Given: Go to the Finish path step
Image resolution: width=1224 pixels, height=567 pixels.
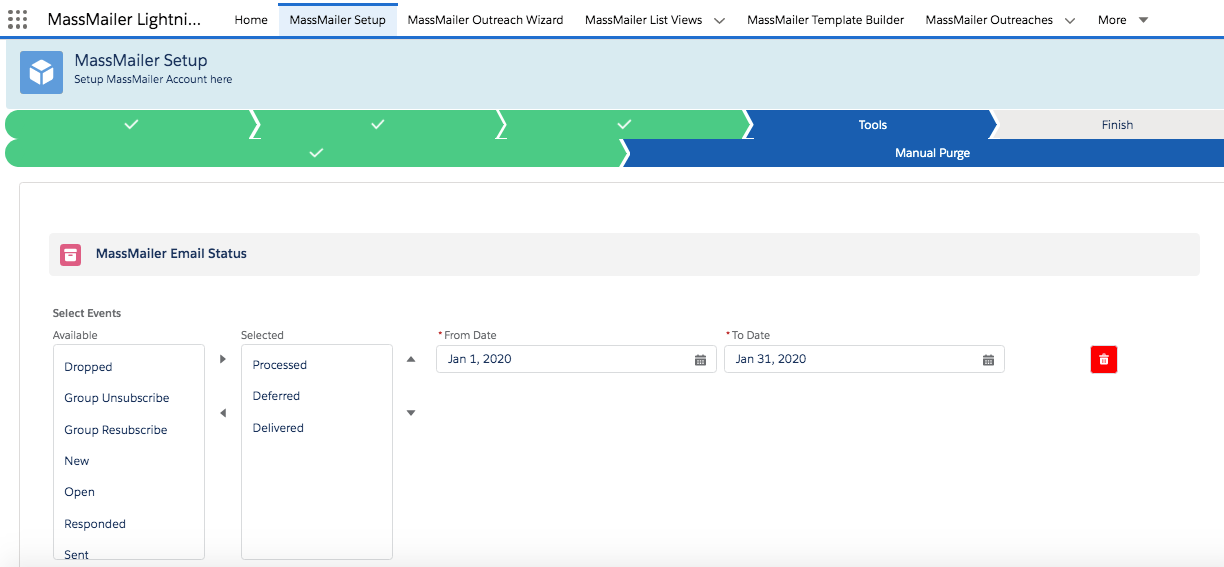Looking at the screenshot, I should point(1117,125).
